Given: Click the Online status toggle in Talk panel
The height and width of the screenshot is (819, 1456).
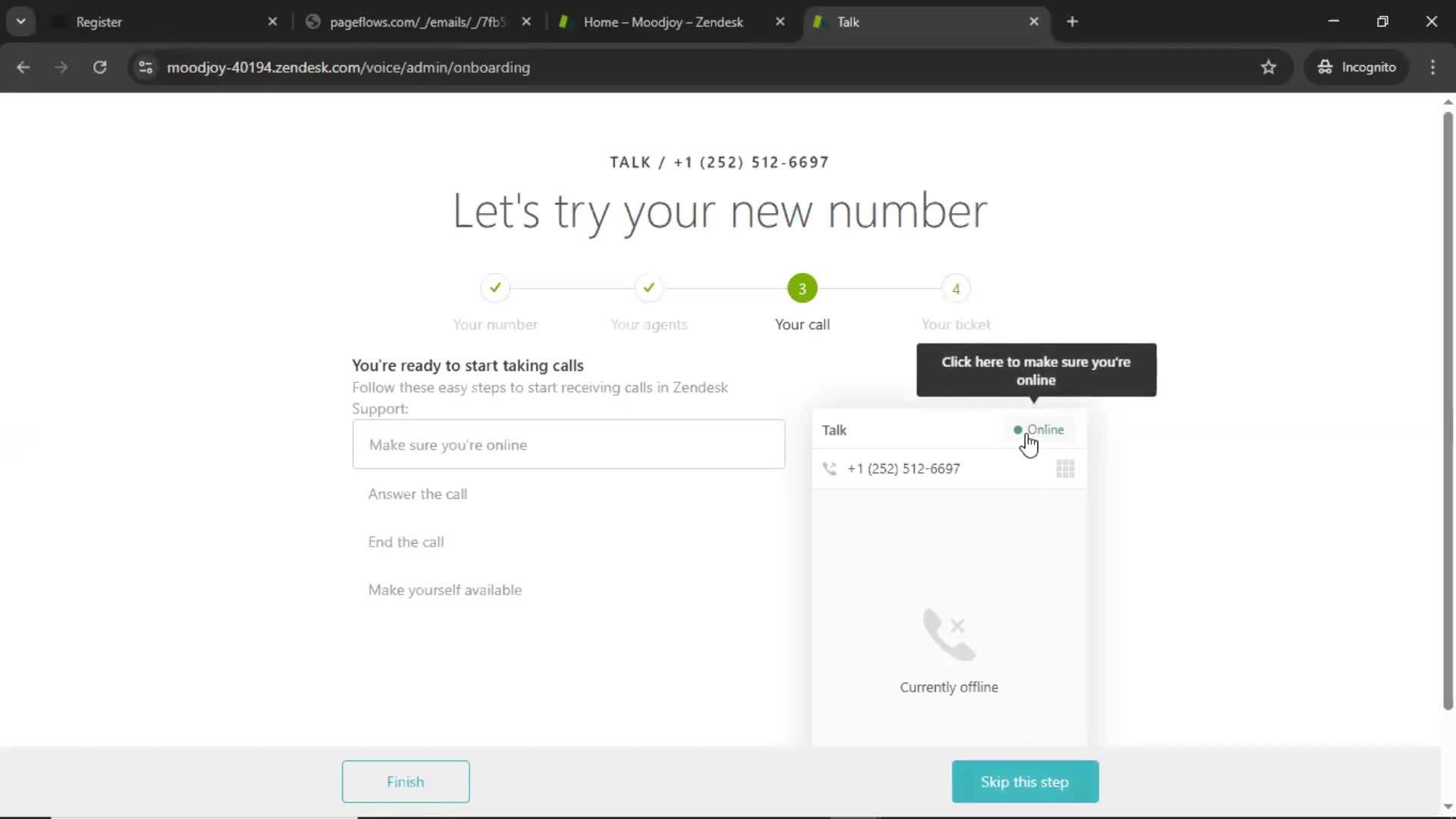Looking at the screenshot, I should (1039, 430).
